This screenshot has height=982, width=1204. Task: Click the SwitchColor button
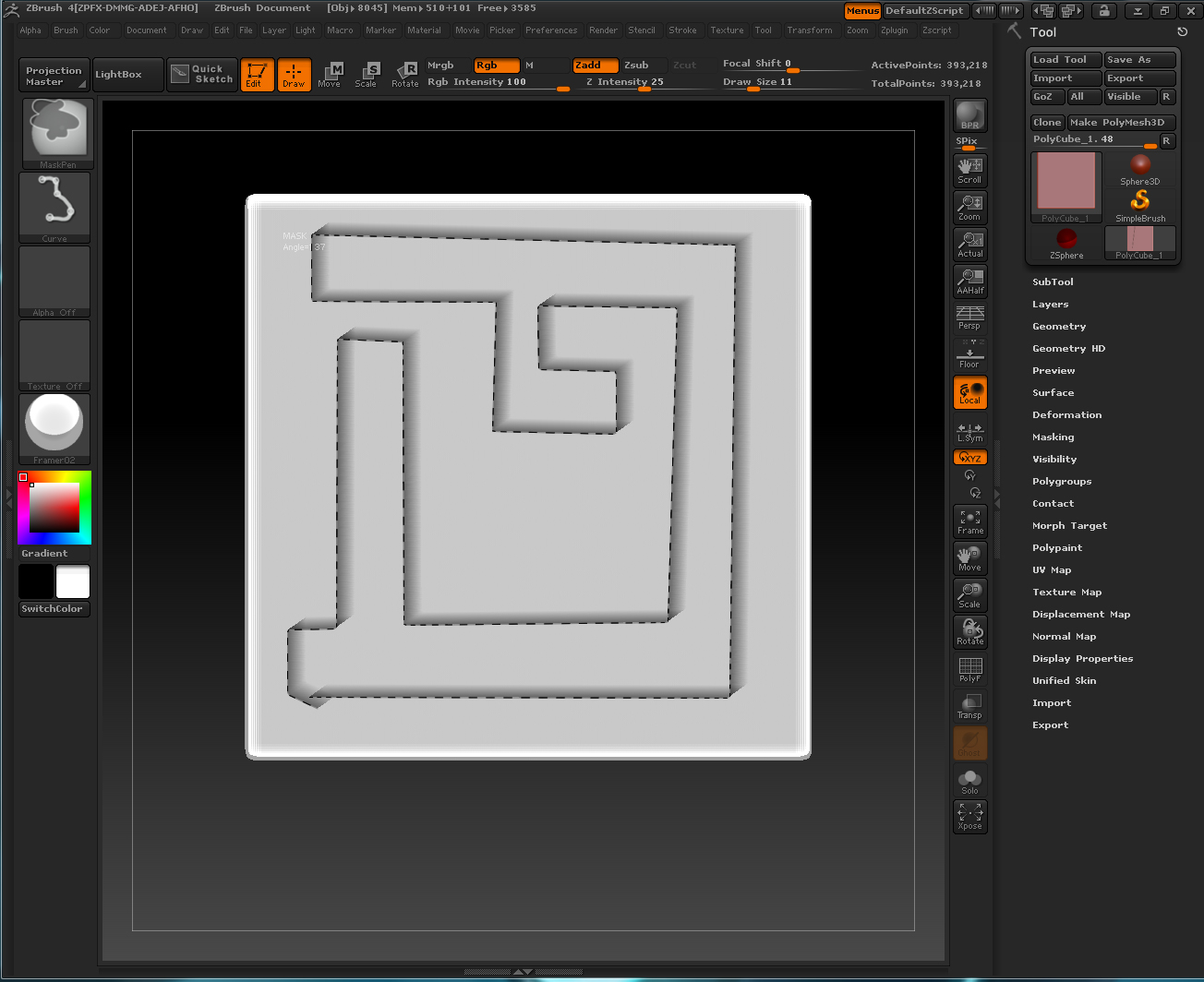(54, 609)
